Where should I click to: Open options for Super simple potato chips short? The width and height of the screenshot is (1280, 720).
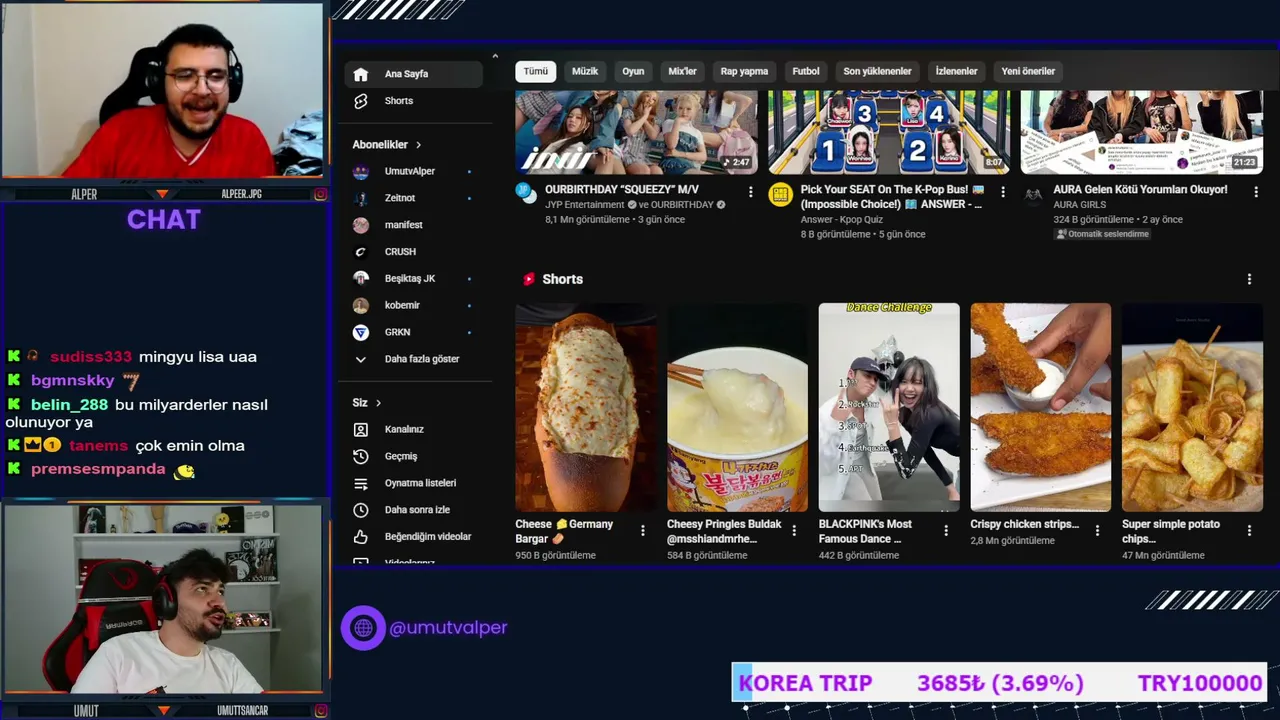(x=1249, y=530)
